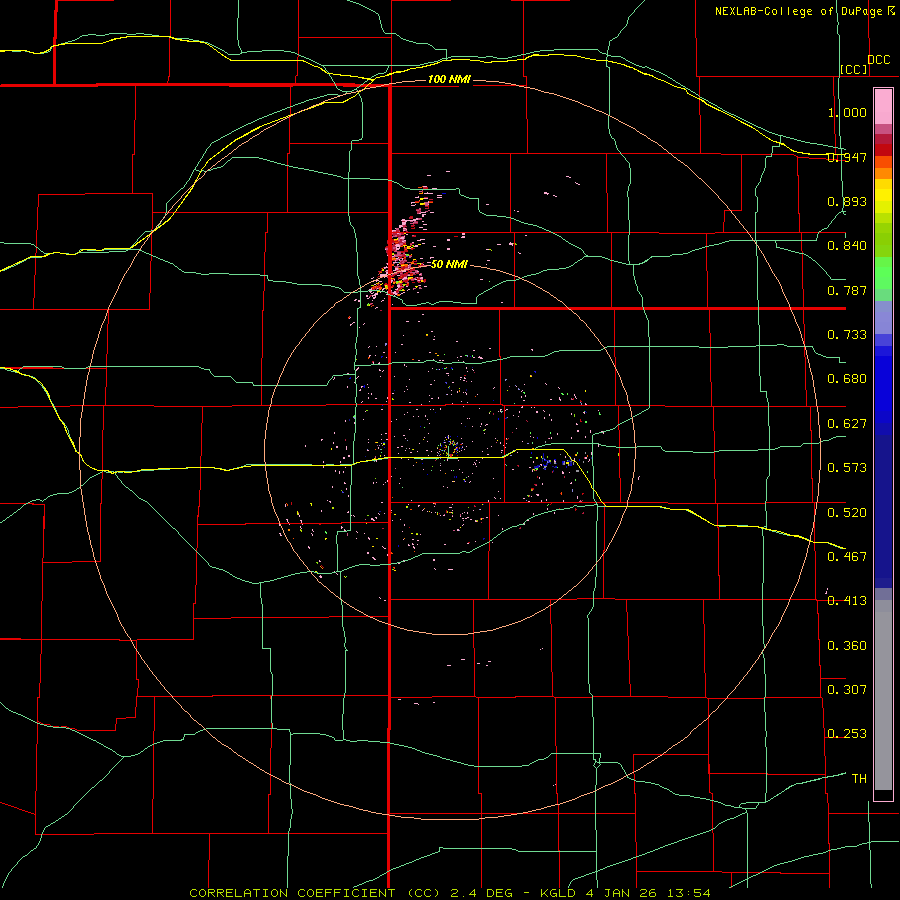Select the 0.947 scale value
This screenshot has height=900, width=900.
point(847,157)
